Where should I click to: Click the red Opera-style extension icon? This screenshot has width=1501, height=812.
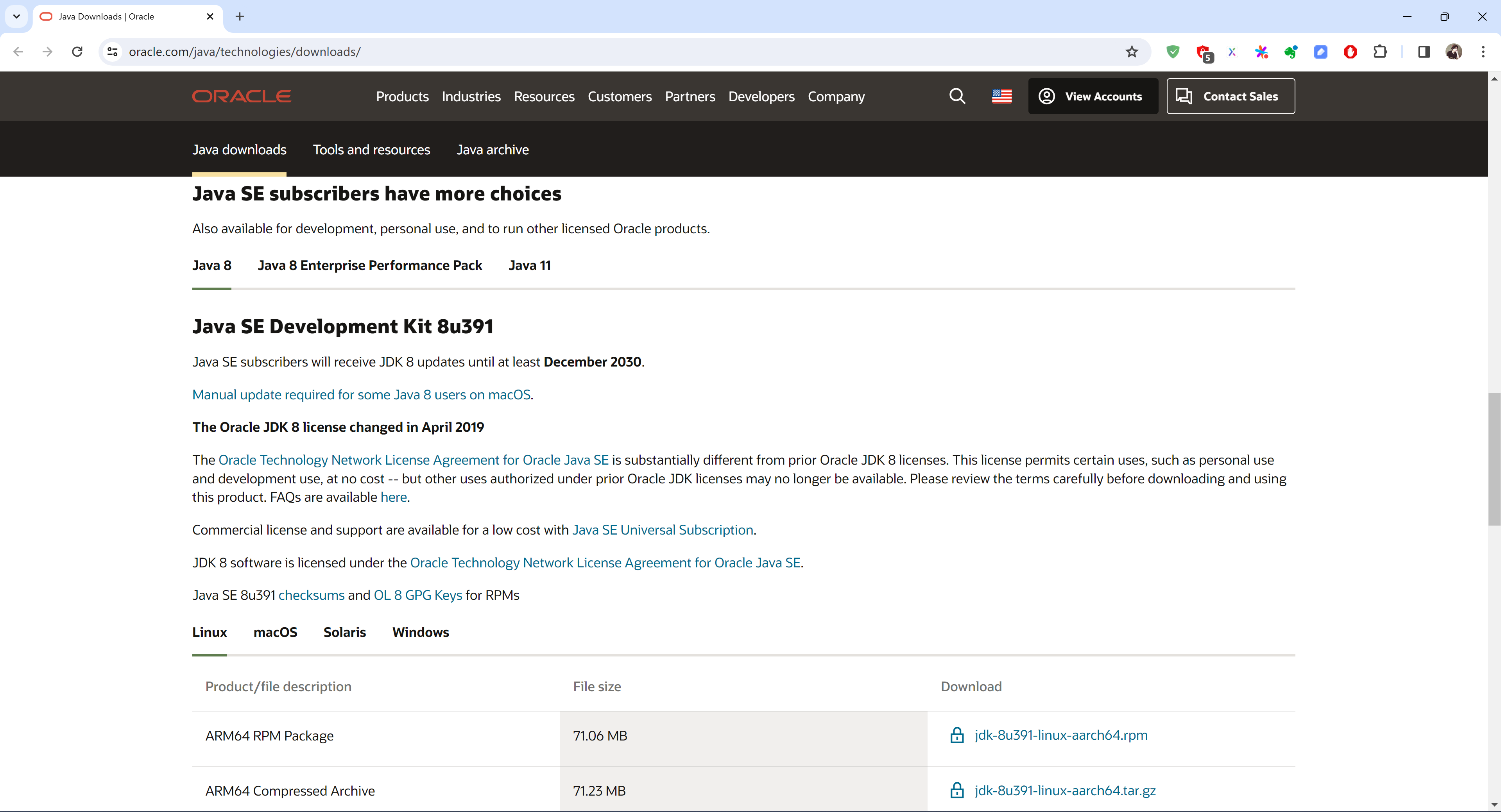(x=1350, y=52)
